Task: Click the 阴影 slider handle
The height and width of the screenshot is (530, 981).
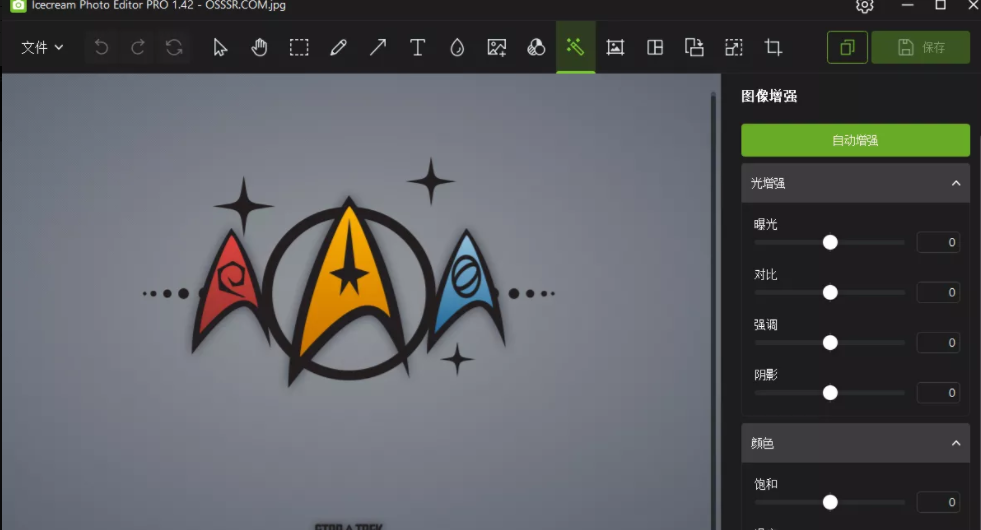Action: click(830, 392)
